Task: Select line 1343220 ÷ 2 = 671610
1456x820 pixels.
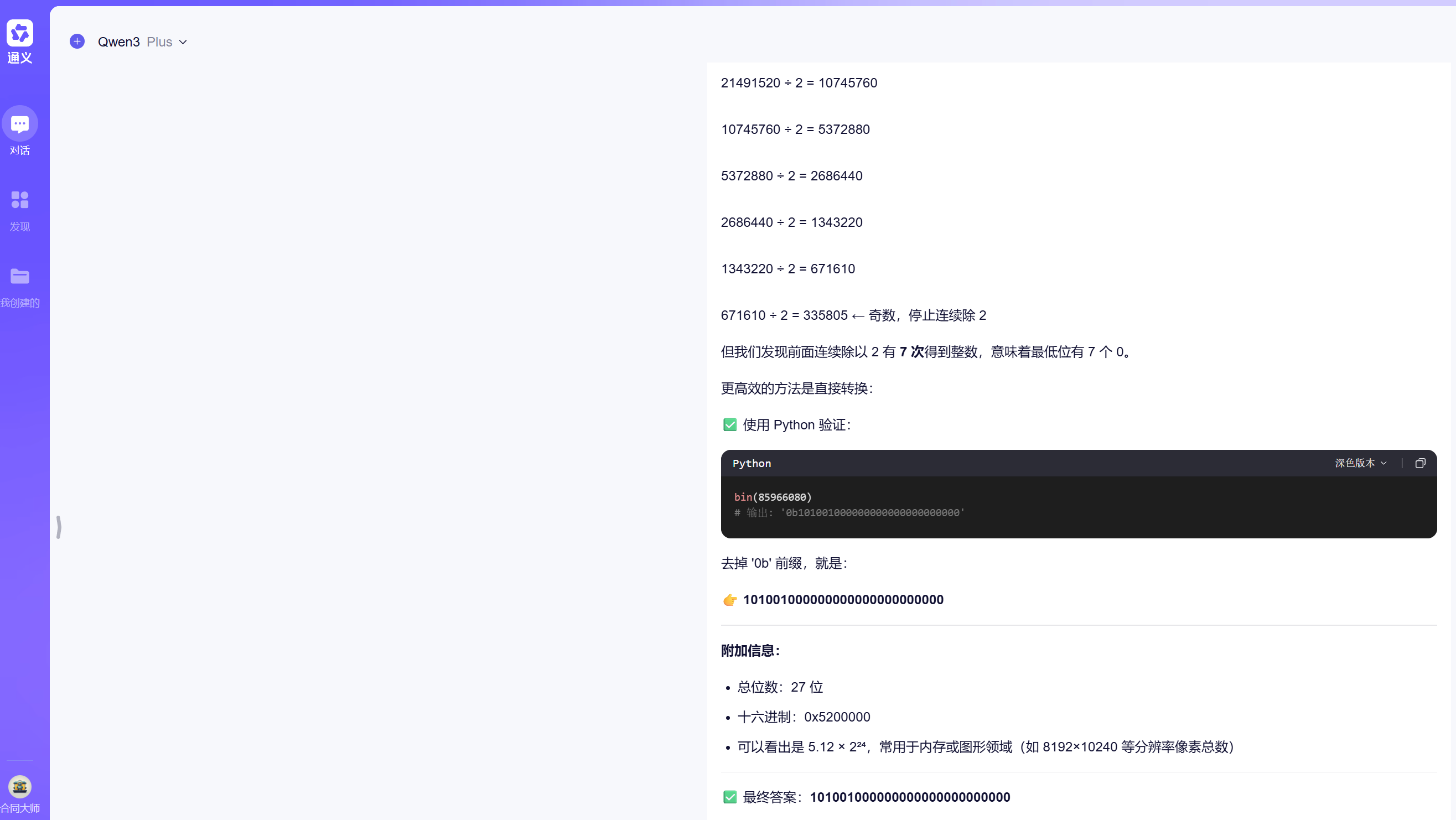Action: pyautogui.click(x=788, y=268)
